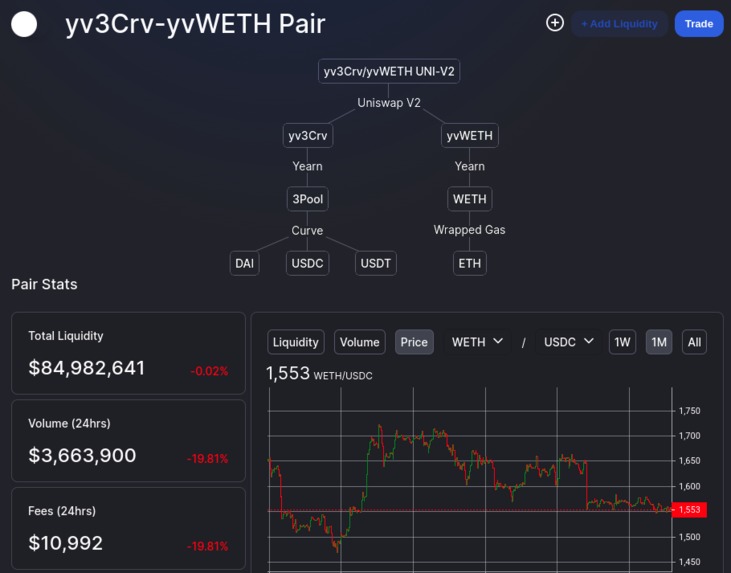731x573 pixels.
Task: Switch chart to Liquidity tab
Action: click(296, 342)
